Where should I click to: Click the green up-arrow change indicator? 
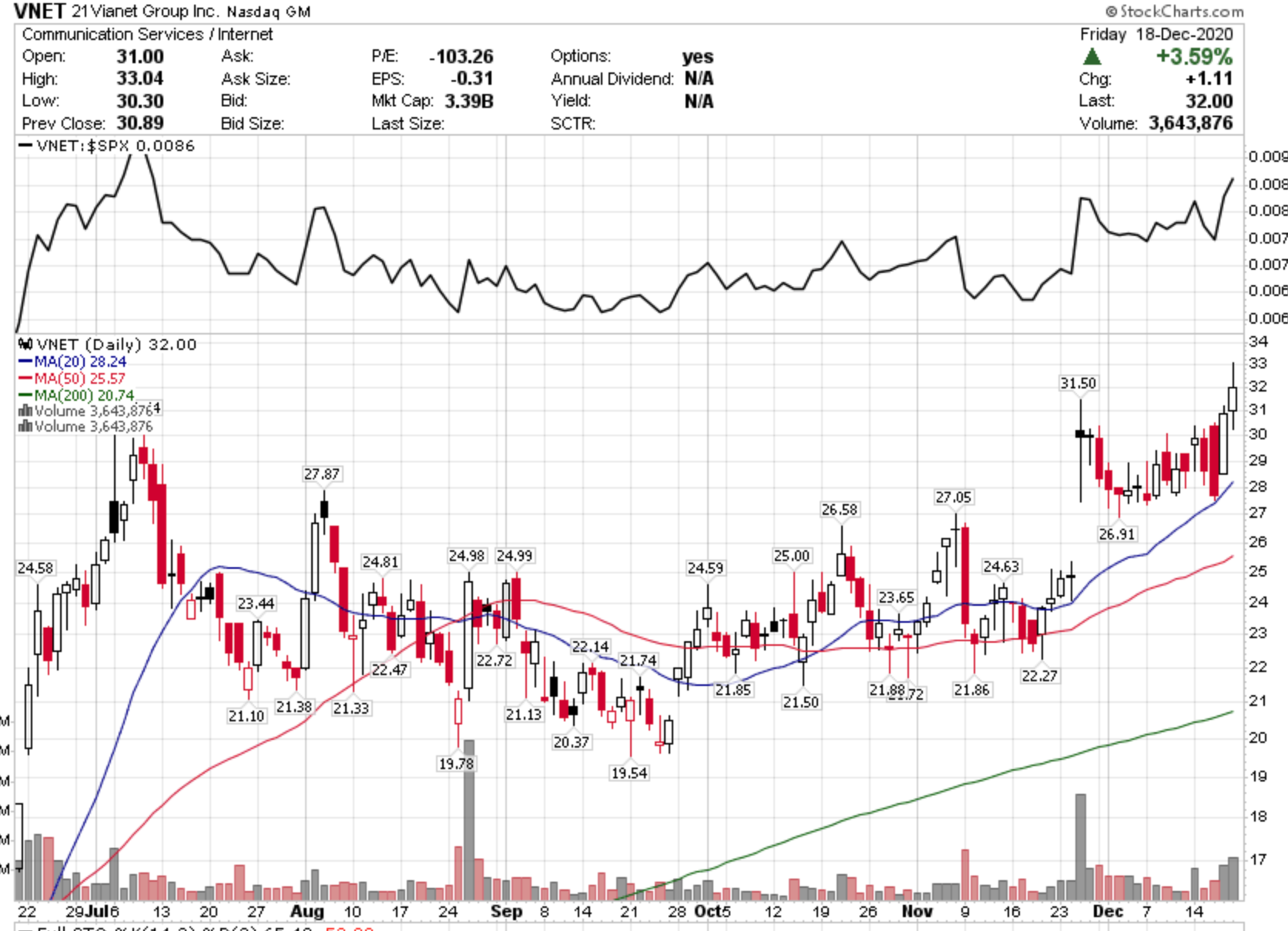pyautogui.click(x=1092, y=56)
